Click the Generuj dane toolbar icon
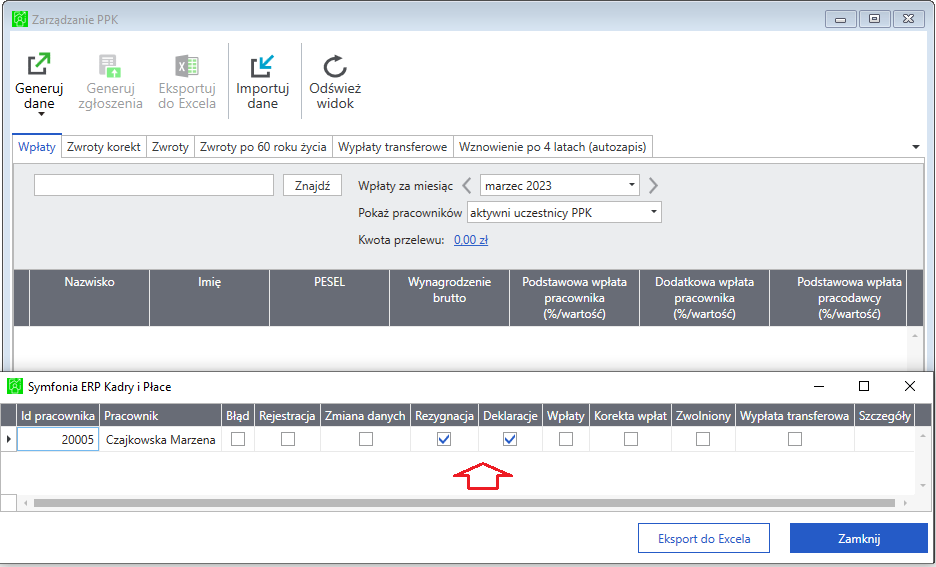The image size is (936, 567). pos(39,64)
